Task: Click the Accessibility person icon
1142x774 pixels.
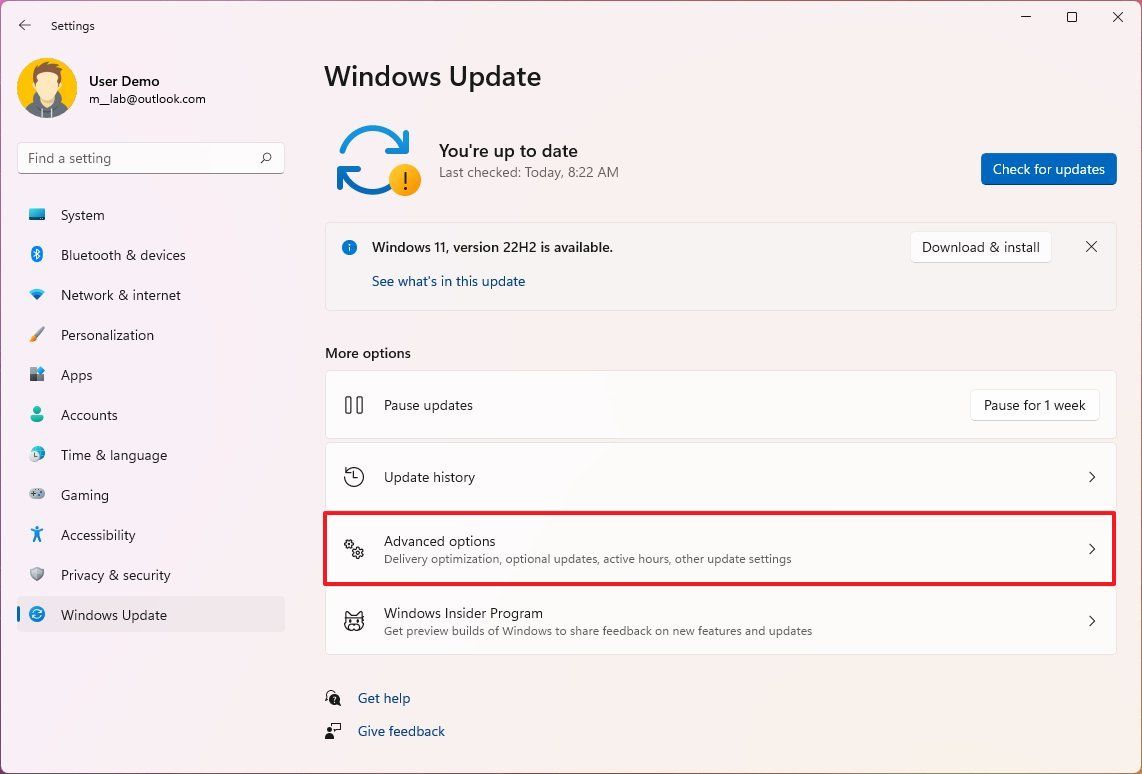Action: (37, 535)
